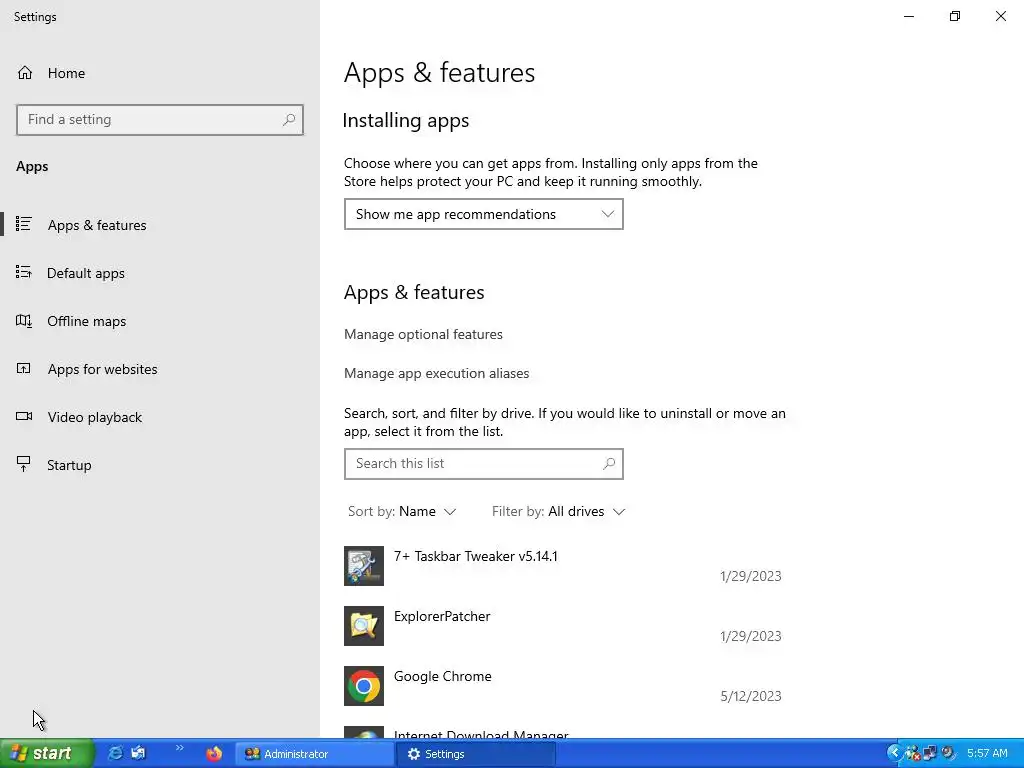Expand the quick launch overflow chevron

180,748
